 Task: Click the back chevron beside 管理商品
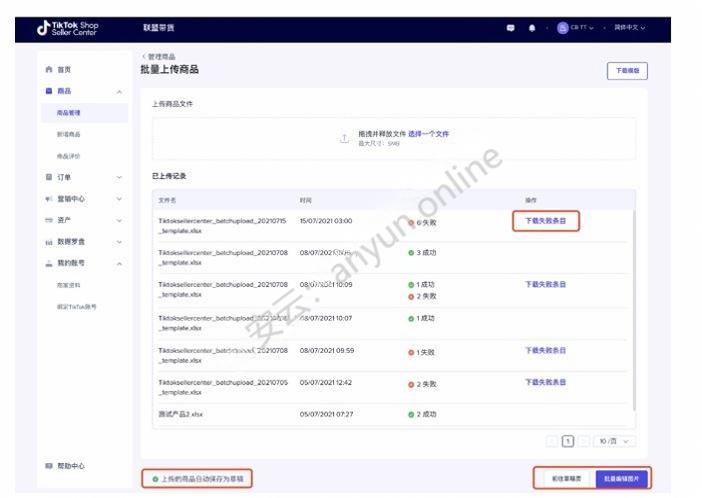point(144,56)
